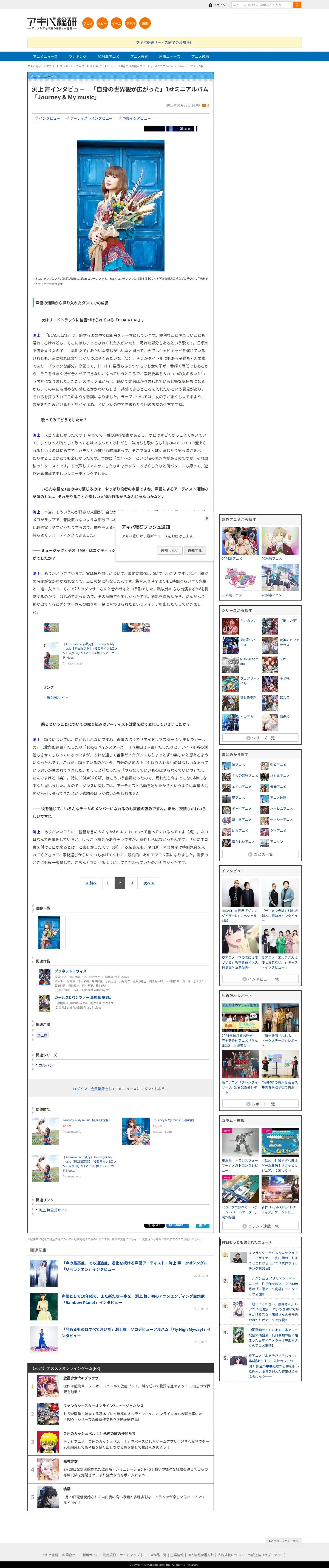This screenshot has height=1568, width=329.
Task: Open ランキング in the navigation bar
Action: click(x=77, y=57)
